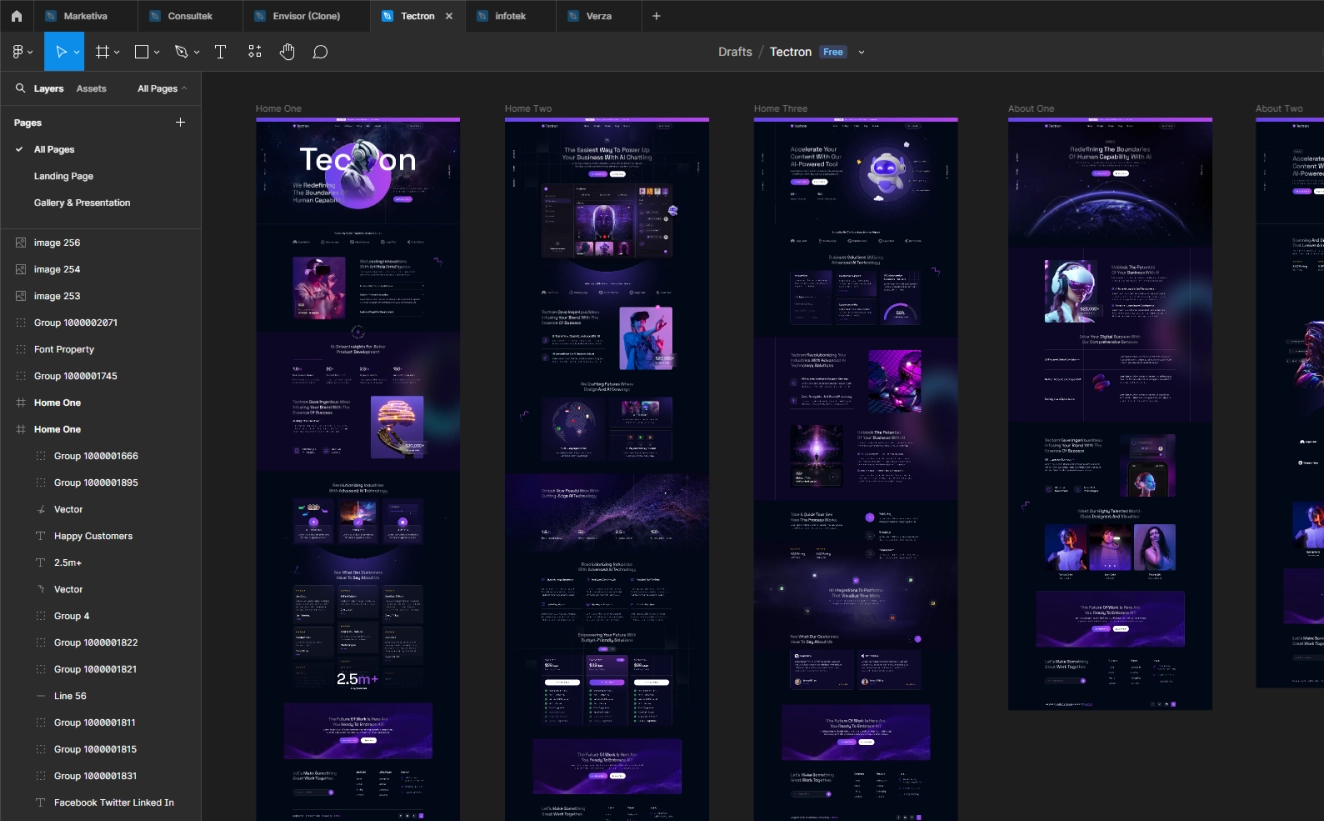The width and height of the screenshot is (1324, 821).
Task: Select the Group 1000001895 layer
Action: pyautogui.click(x=100, y=482)
